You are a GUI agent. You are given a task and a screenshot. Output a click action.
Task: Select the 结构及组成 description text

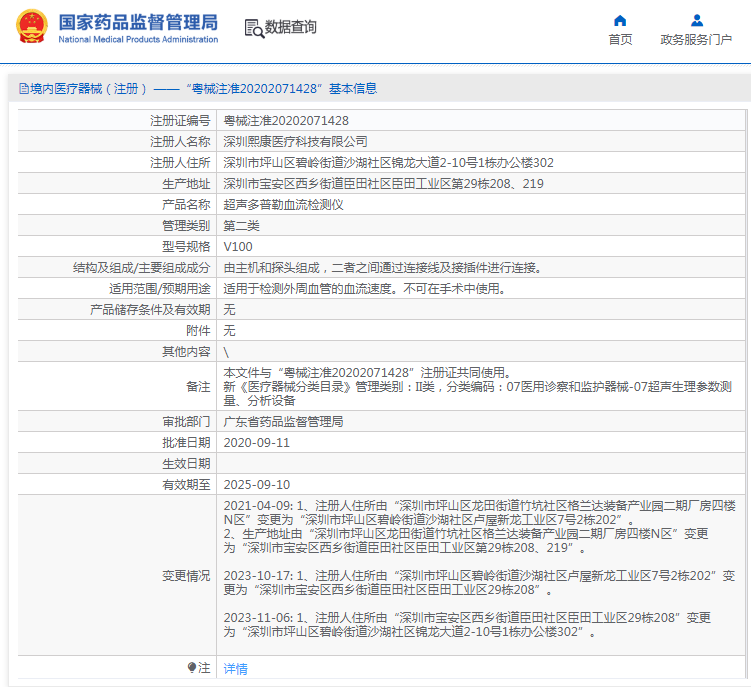click(383, 268)
